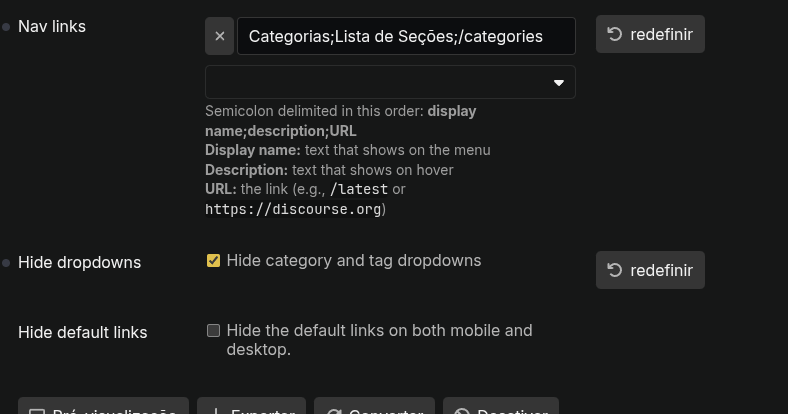Reset Hide dropdowns with the redefinir button
Screen dimensions: 788x414
point(650,270)
